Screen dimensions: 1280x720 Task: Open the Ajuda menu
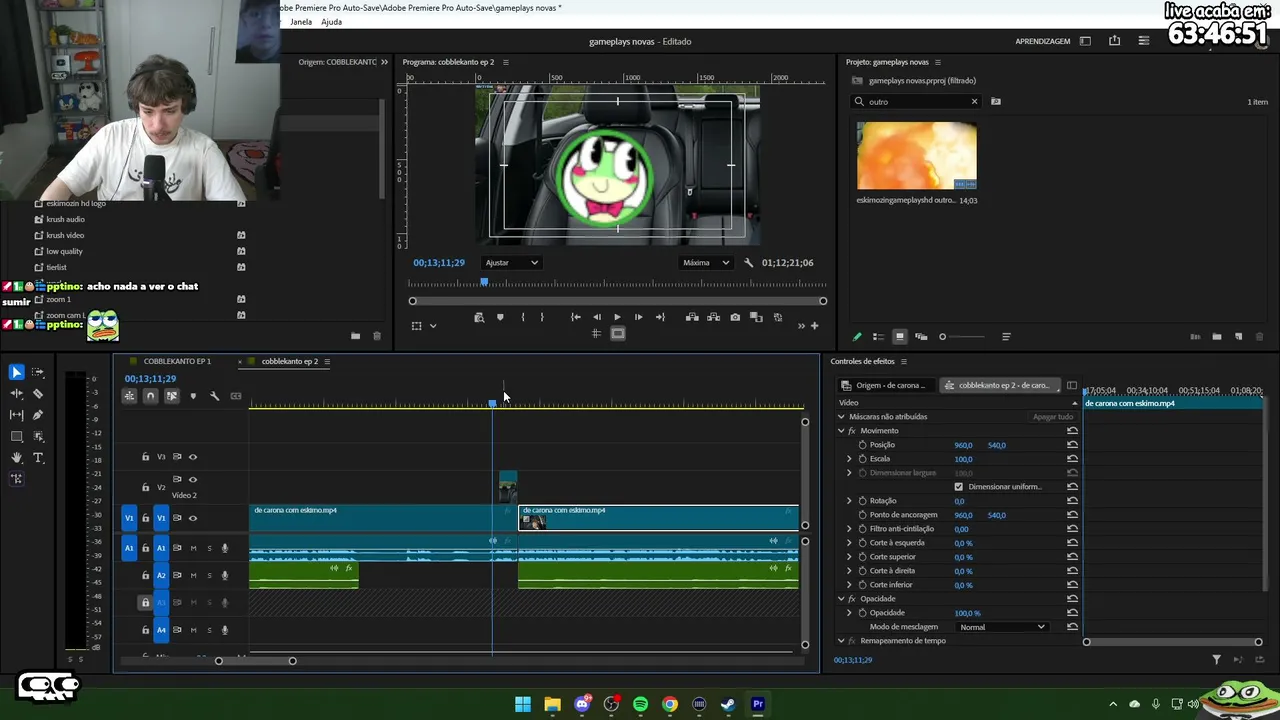pyautogui.click(x=332, y=22)
